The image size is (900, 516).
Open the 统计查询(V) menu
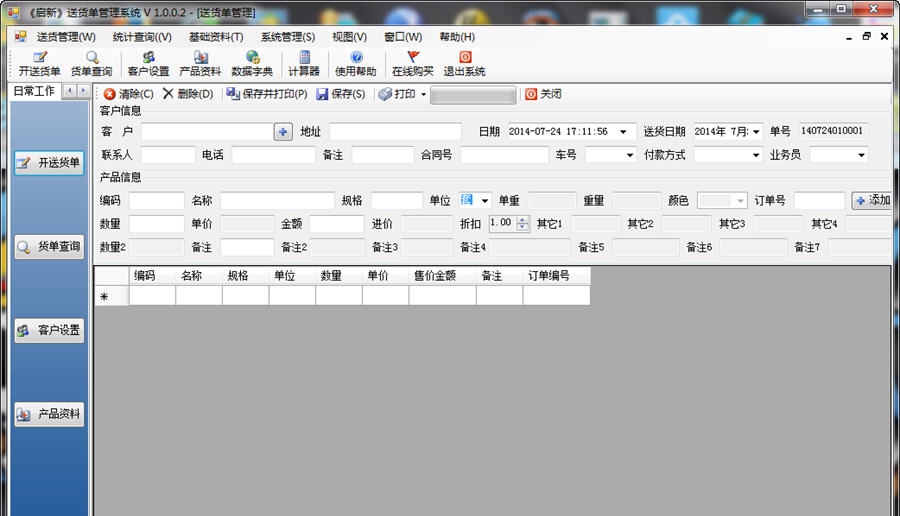[142, 37]
